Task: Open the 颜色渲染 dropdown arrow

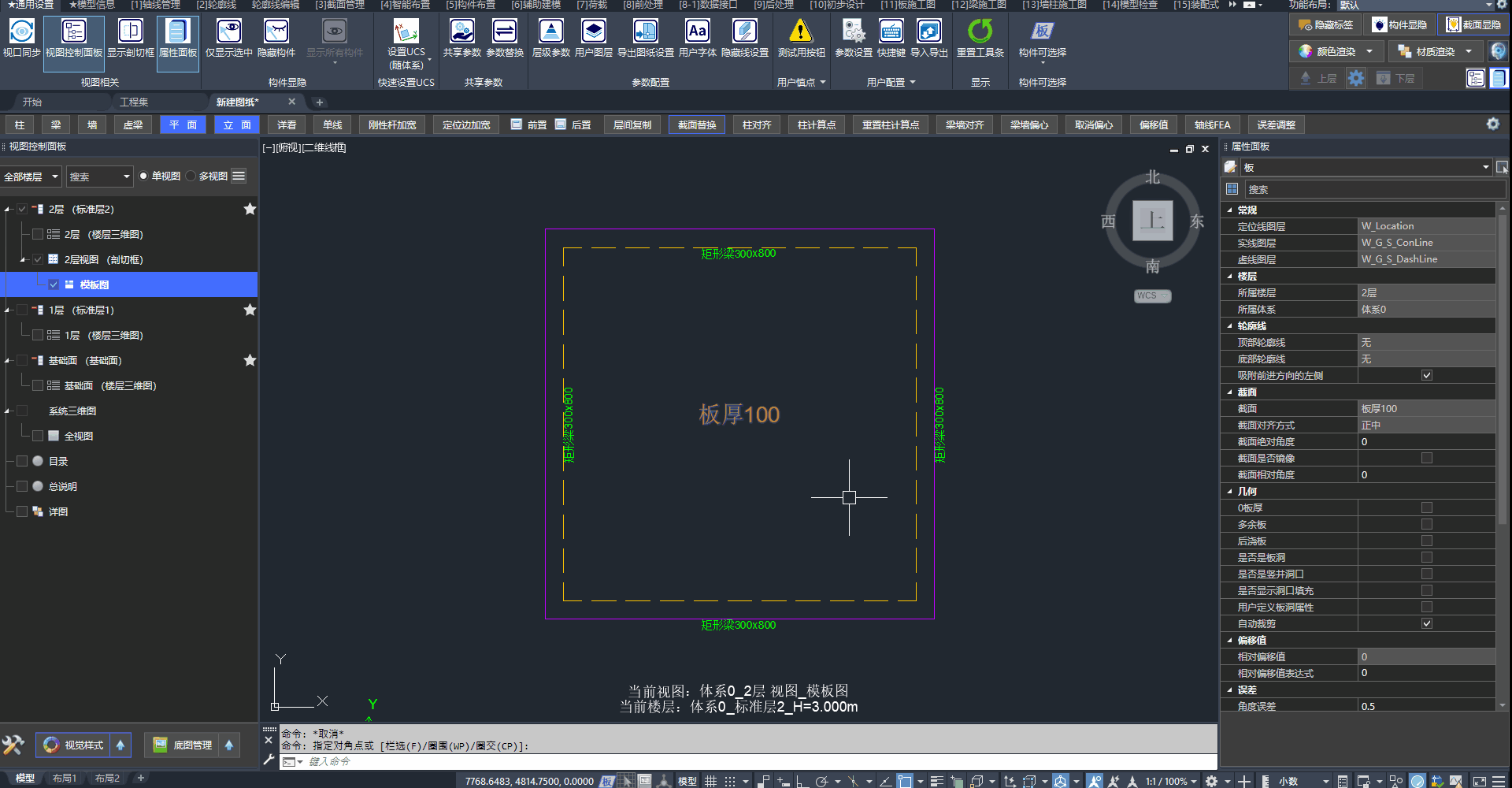Action: pyautogui.click(x=1369, y=51)
